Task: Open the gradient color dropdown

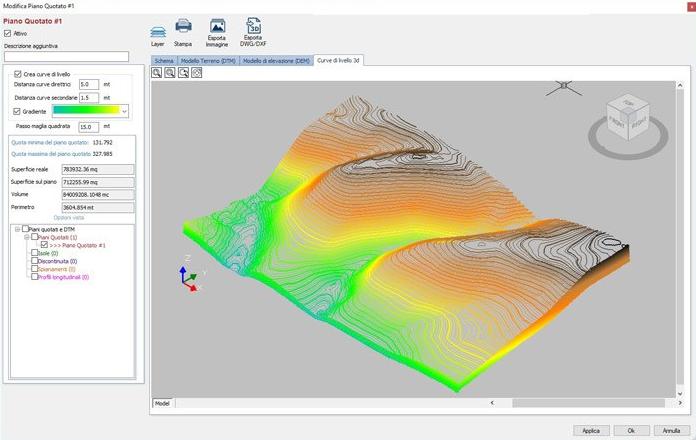Action: [125, 112]
